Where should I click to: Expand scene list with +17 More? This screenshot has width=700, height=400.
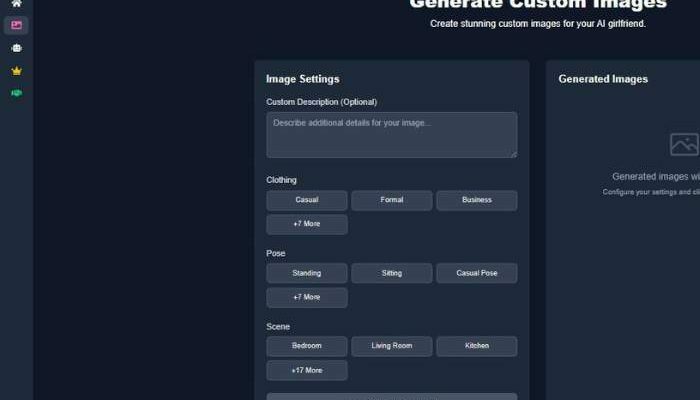(x=307, y=370)
